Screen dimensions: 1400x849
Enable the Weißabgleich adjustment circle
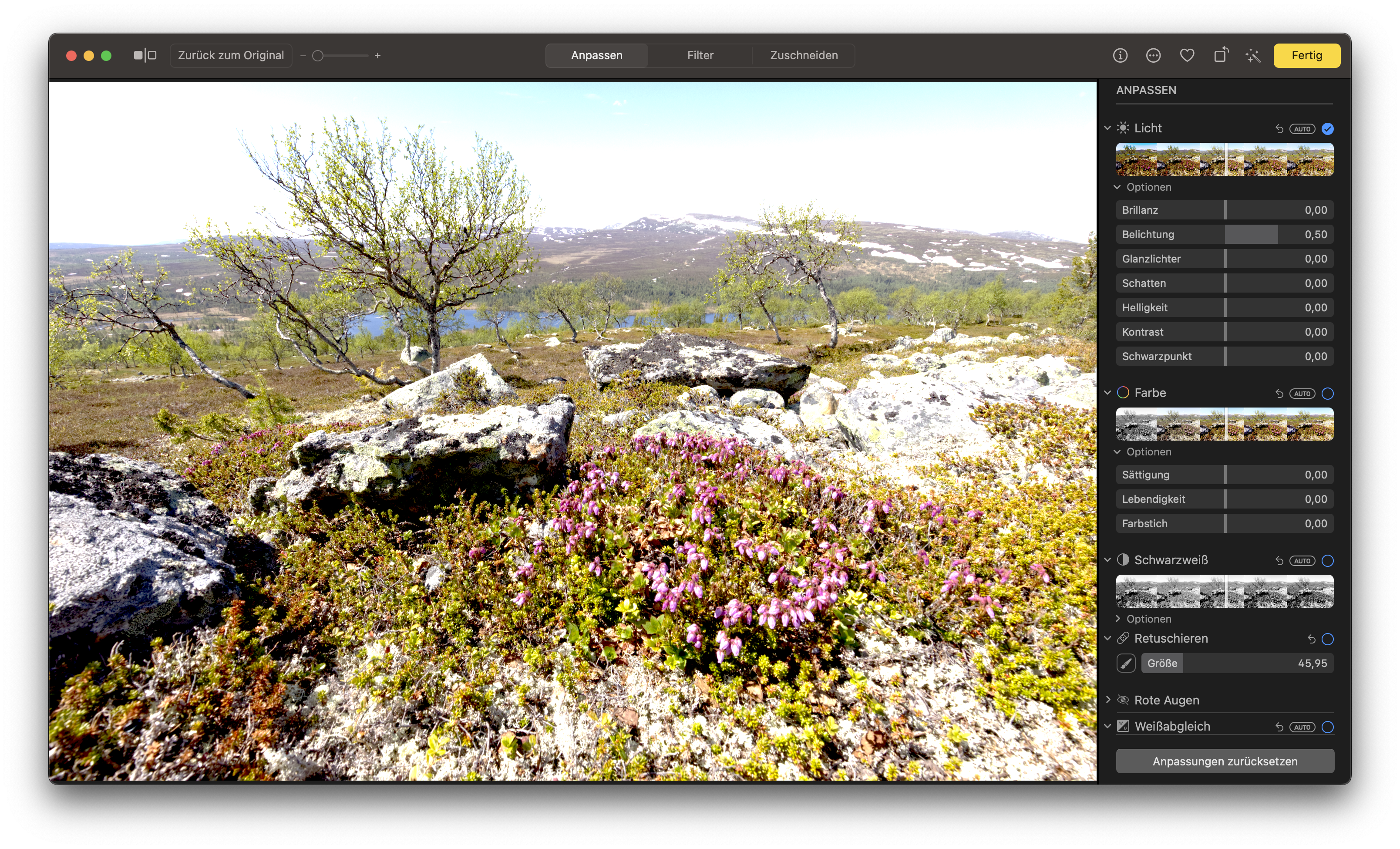pos(1327,728)
